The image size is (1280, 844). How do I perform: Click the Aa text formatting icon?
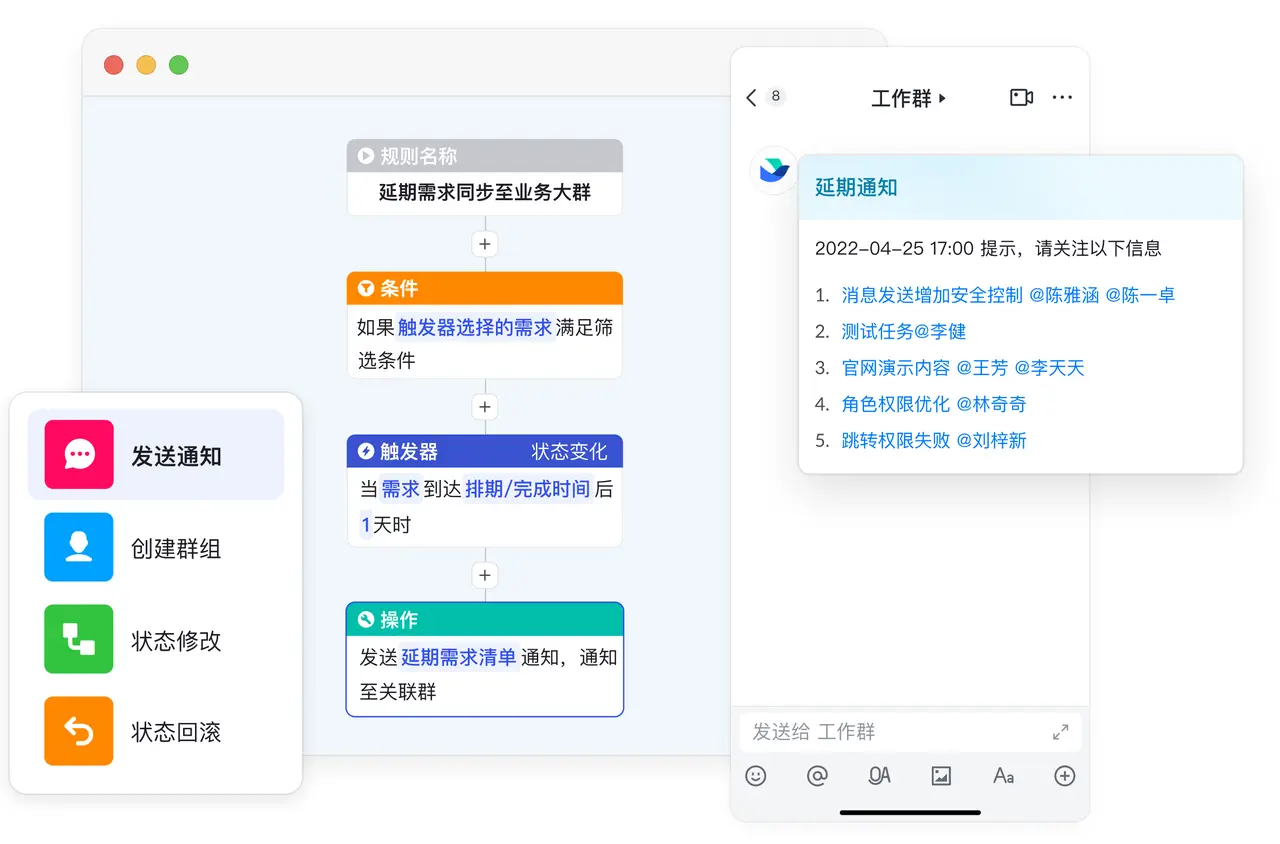1003,775
